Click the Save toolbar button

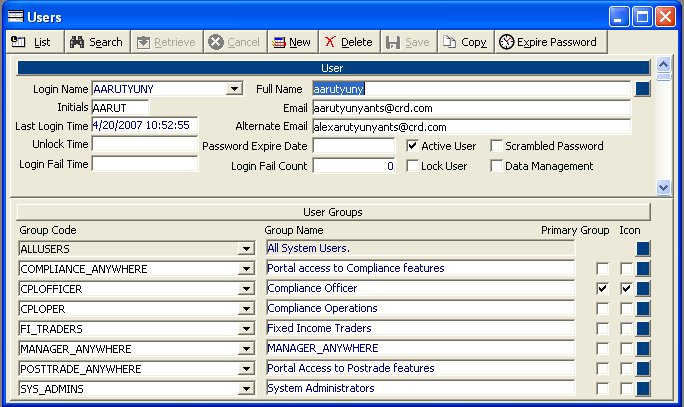pyautogui.click(x=409, y=42)
